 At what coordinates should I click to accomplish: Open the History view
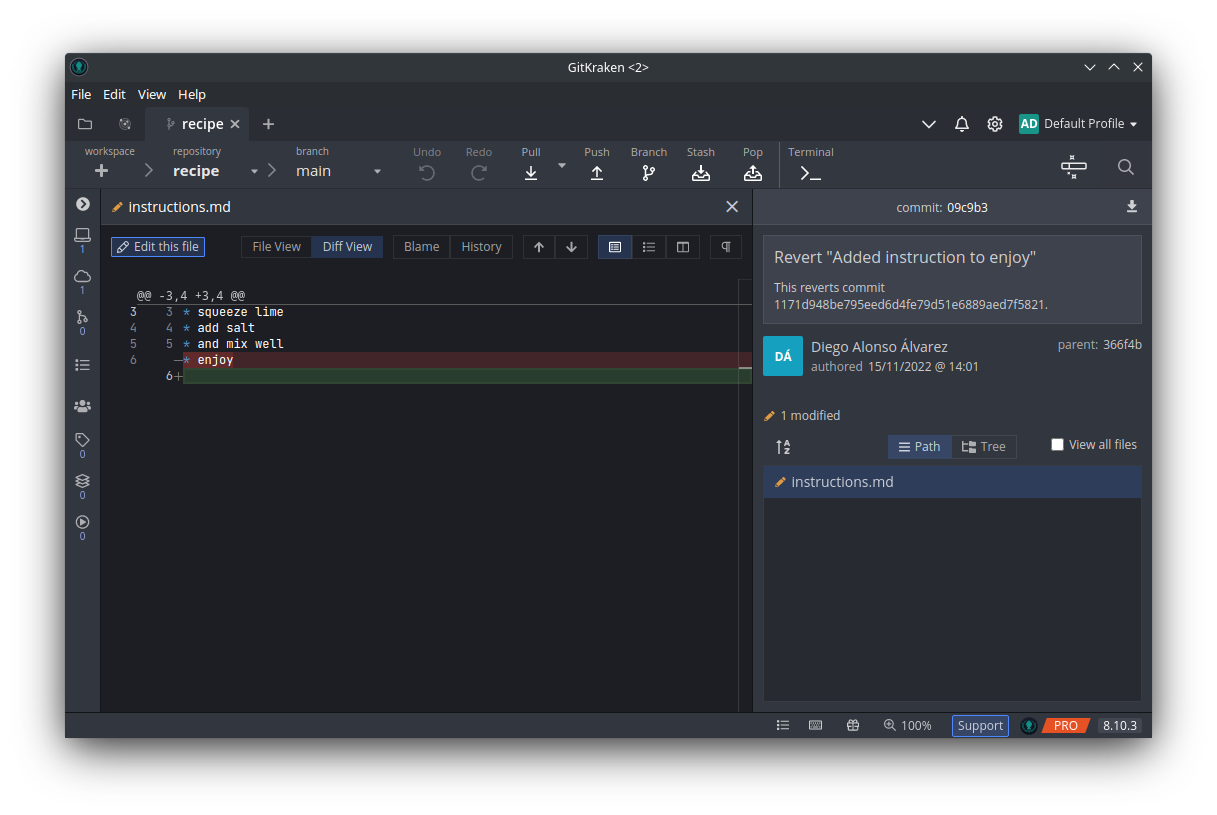[481, 247]
